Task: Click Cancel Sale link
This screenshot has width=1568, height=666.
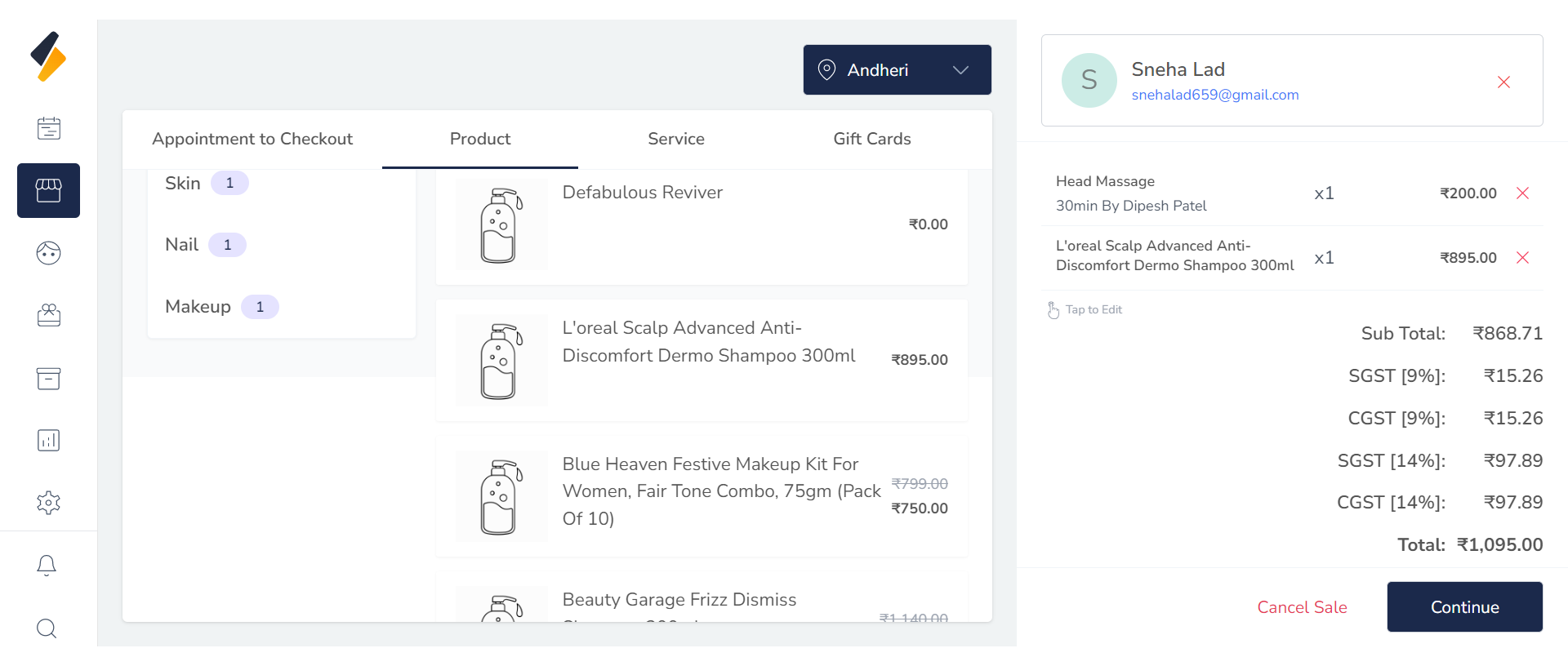Action: point(1302,607)
